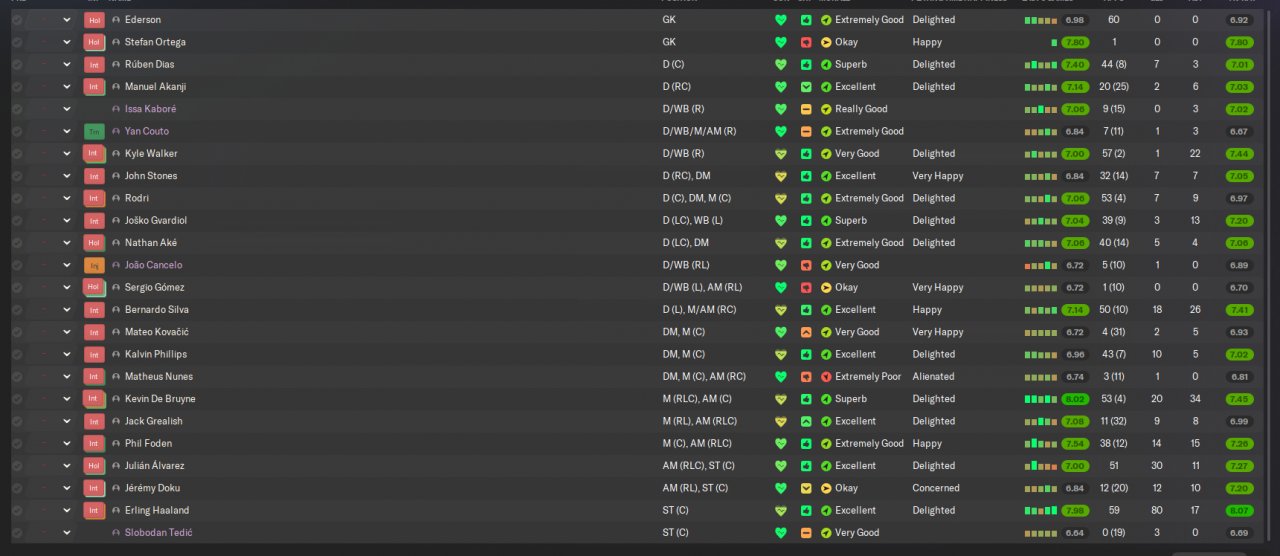
Task: Click Yan Couto's D/WB/M/AM (R) position
Action: click(699, 131)
